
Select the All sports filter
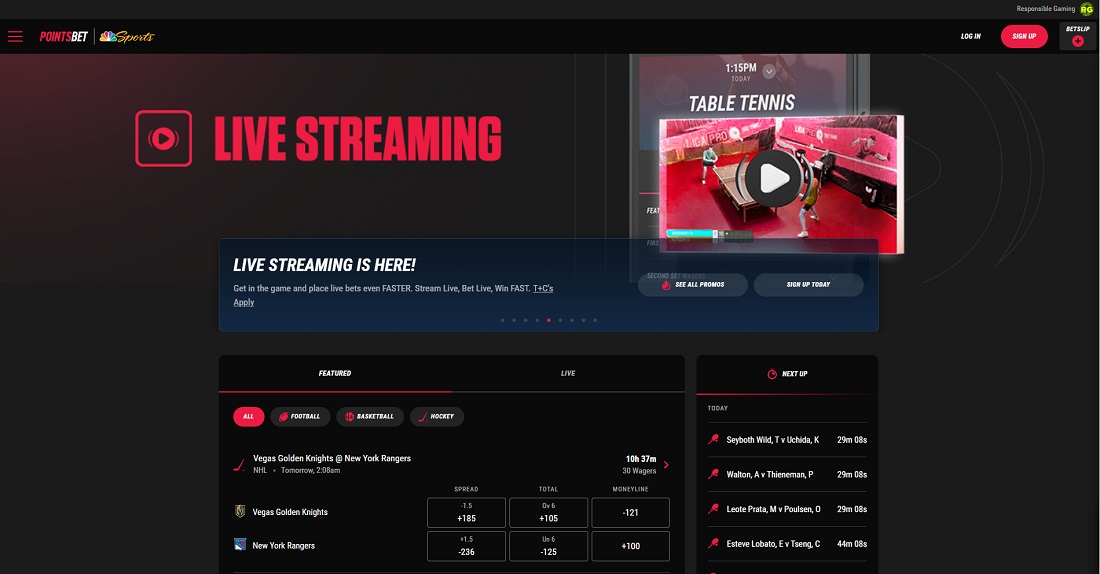(x=248, y=417)
